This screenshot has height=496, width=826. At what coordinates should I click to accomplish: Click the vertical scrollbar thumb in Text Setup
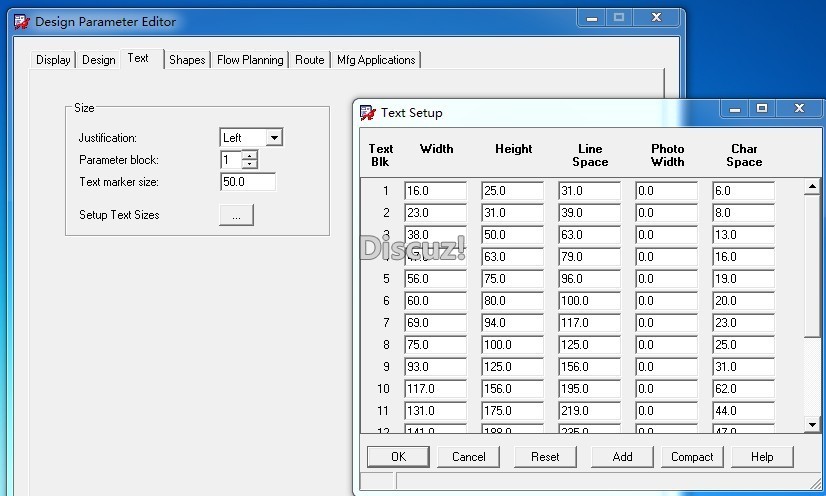[812, 266]
